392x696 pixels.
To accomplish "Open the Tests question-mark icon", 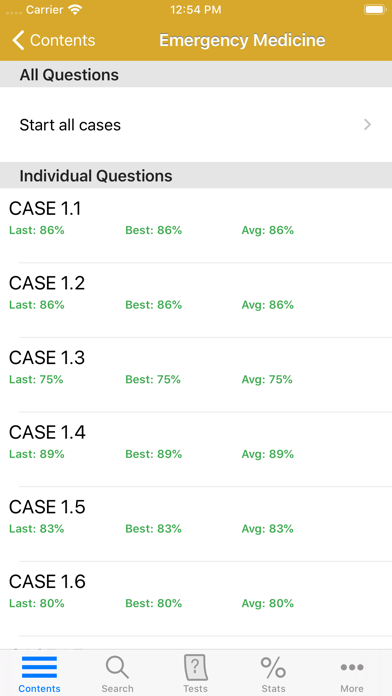I will 195,667.
